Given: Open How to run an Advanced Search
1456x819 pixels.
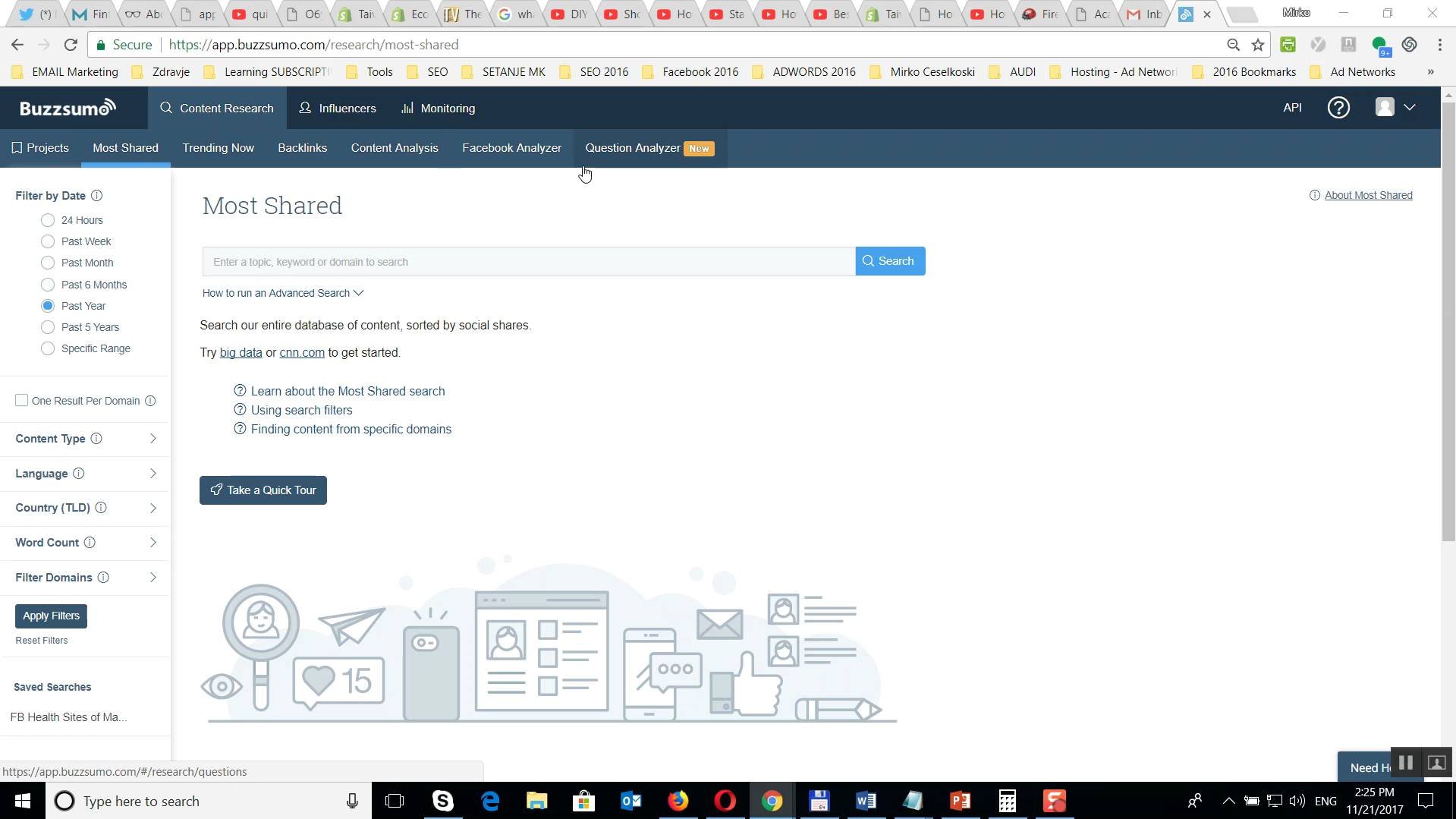Looking at the screenshot, I should pyautogui.click(x=277, y=293).
